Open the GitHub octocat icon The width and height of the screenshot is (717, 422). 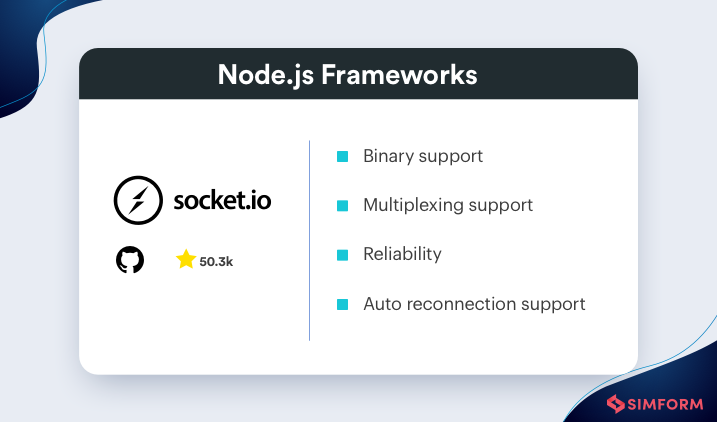130,261
